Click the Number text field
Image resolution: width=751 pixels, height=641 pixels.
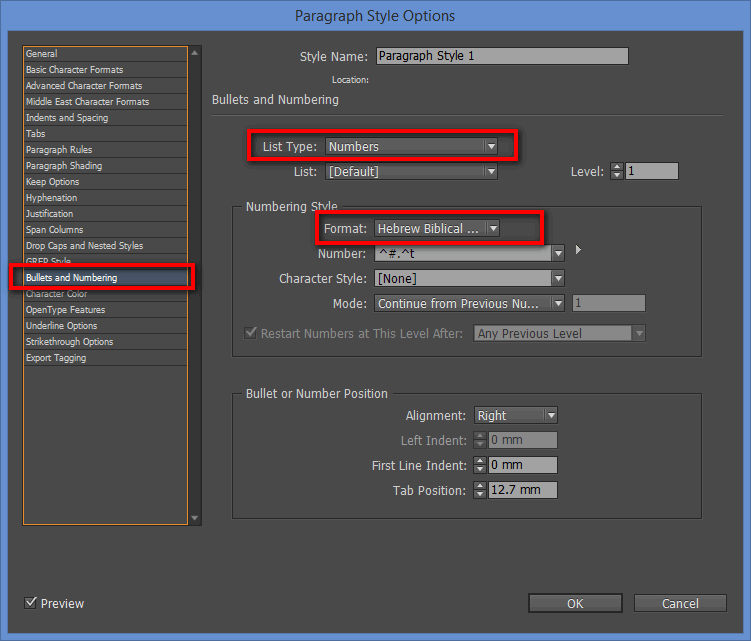(463, 253)
